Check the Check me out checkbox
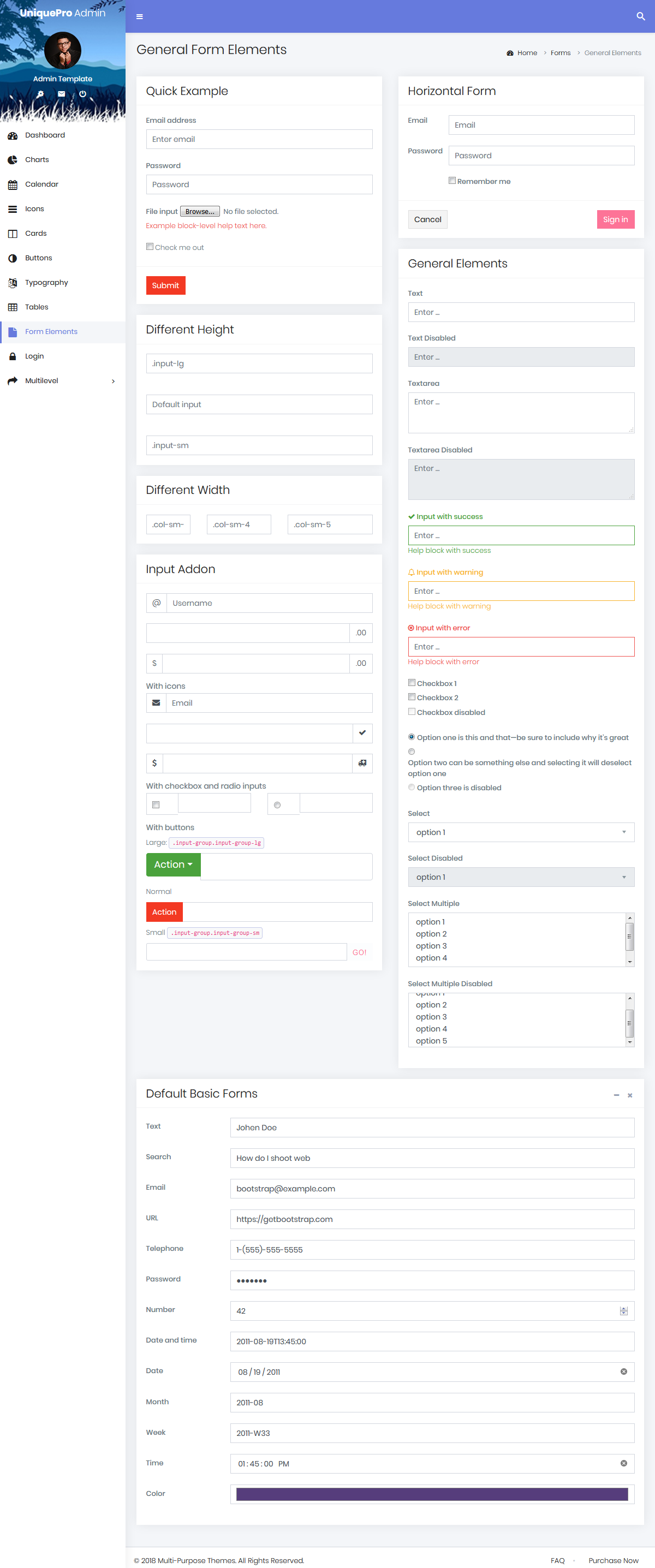The width and height of the screenshot is (655, 1568). (150, 246)
